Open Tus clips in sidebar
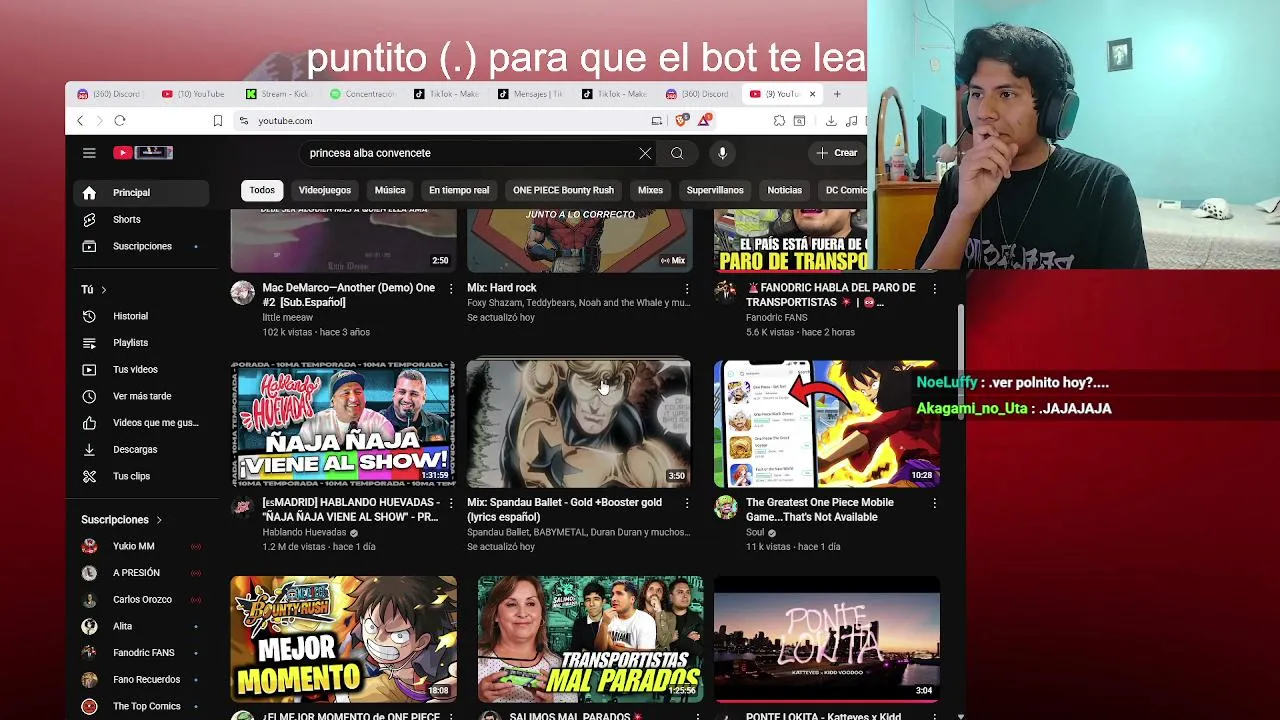 coord(141,476)
